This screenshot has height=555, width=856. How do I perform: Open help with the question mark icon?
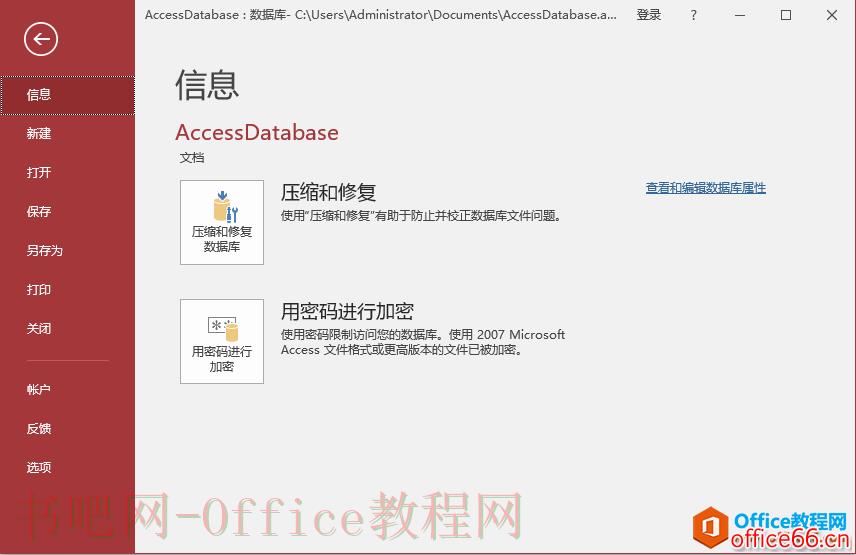(x=693, y=15)
